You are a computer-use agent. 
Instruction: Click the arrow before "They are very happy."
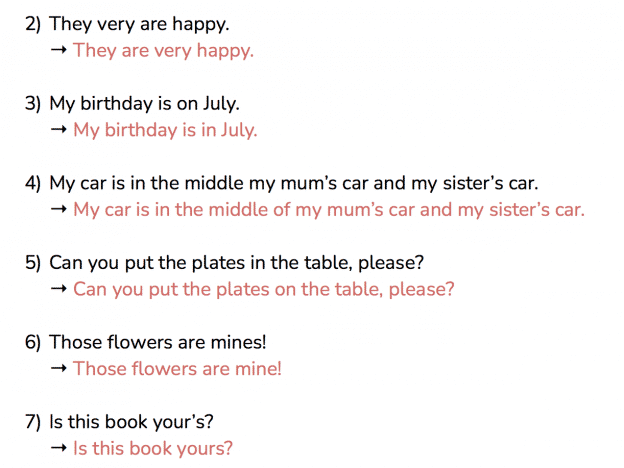click(59, 50)
